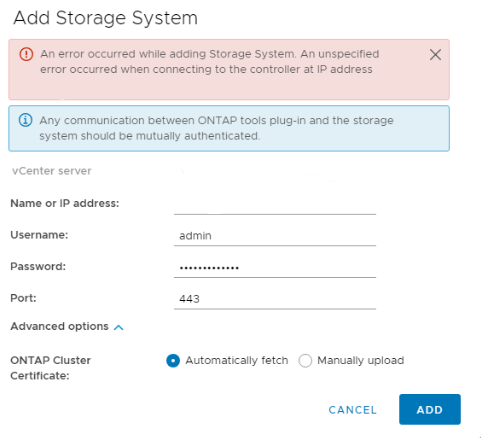Click the mutual authentication info message text
This screenshot has width=485, height=440.
[216, 128]
